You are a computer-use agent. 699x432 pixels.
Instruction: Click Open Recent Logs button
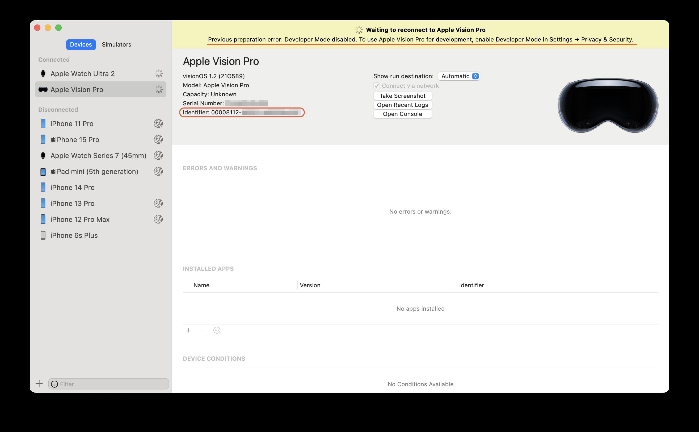point(403,105)
